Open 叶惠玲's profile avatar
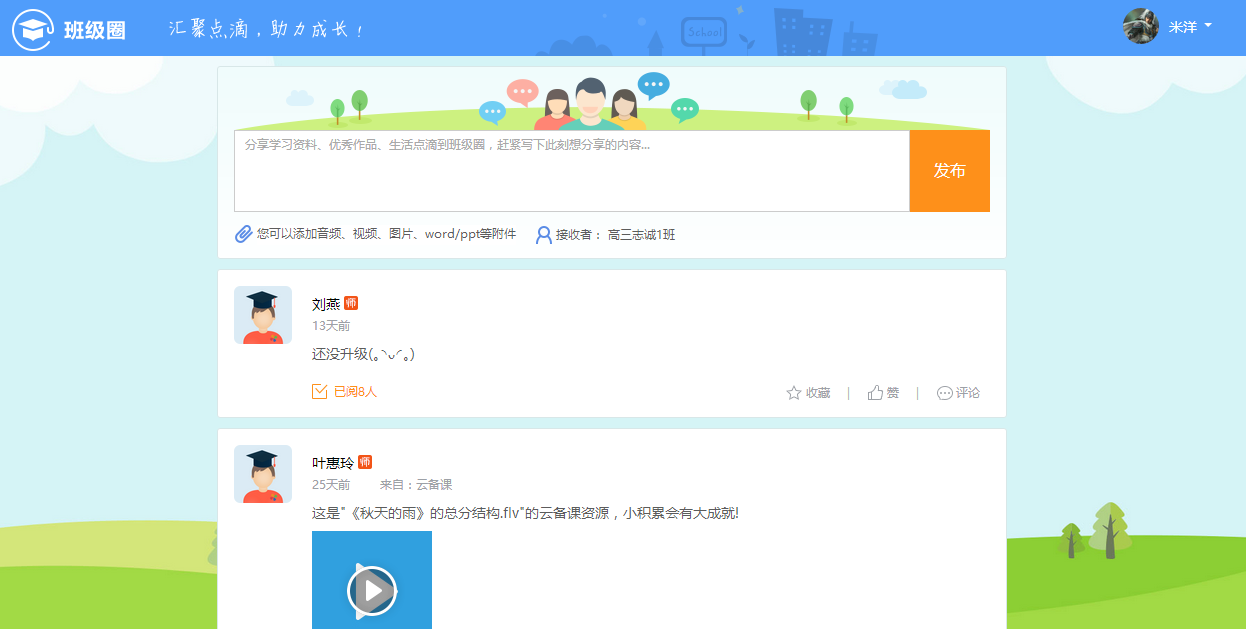1246x629 pixels. [x=263, y=474]
